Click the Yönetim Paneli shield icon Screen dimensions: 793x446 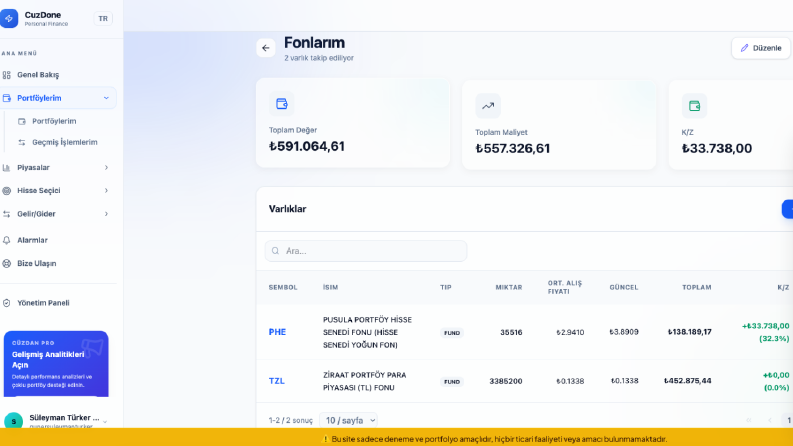7,303
